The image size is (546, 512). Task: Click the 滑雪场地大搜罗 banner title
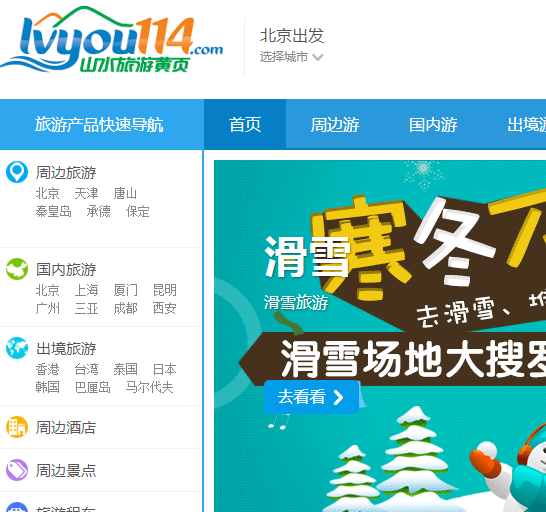[413, 358]
